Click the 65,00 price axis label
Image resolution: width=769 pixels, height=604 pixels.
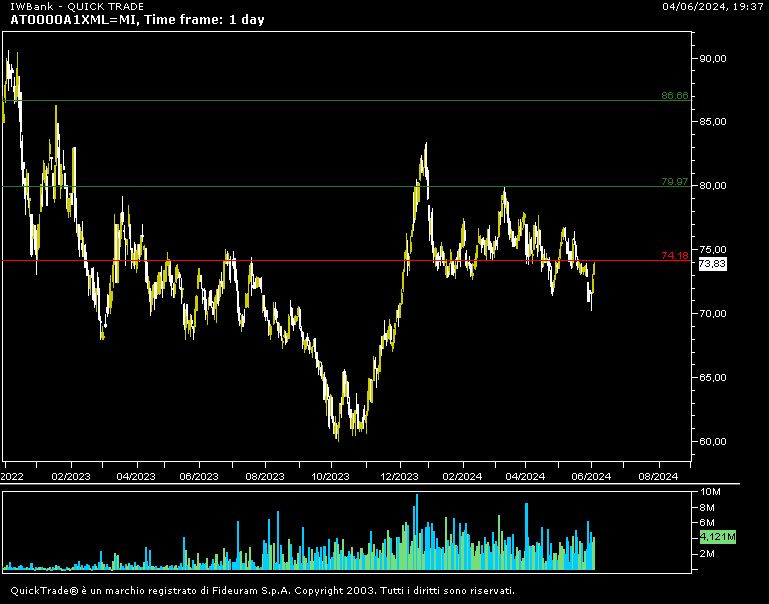click(713, 377)
